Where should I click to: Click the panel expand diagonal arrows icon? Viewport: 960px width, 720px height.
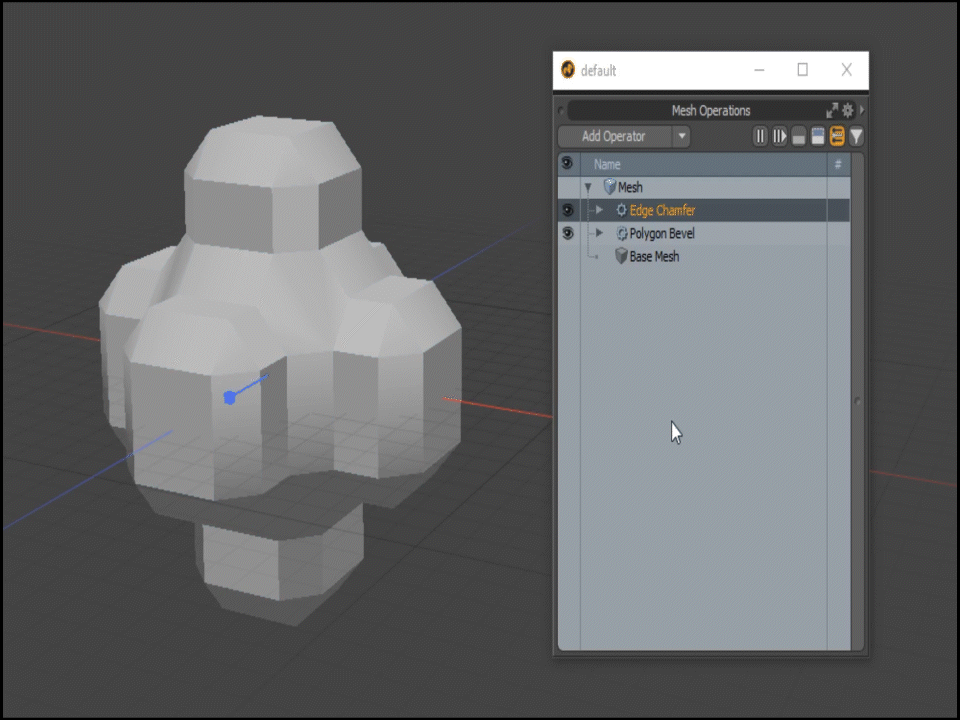(832, 110)
